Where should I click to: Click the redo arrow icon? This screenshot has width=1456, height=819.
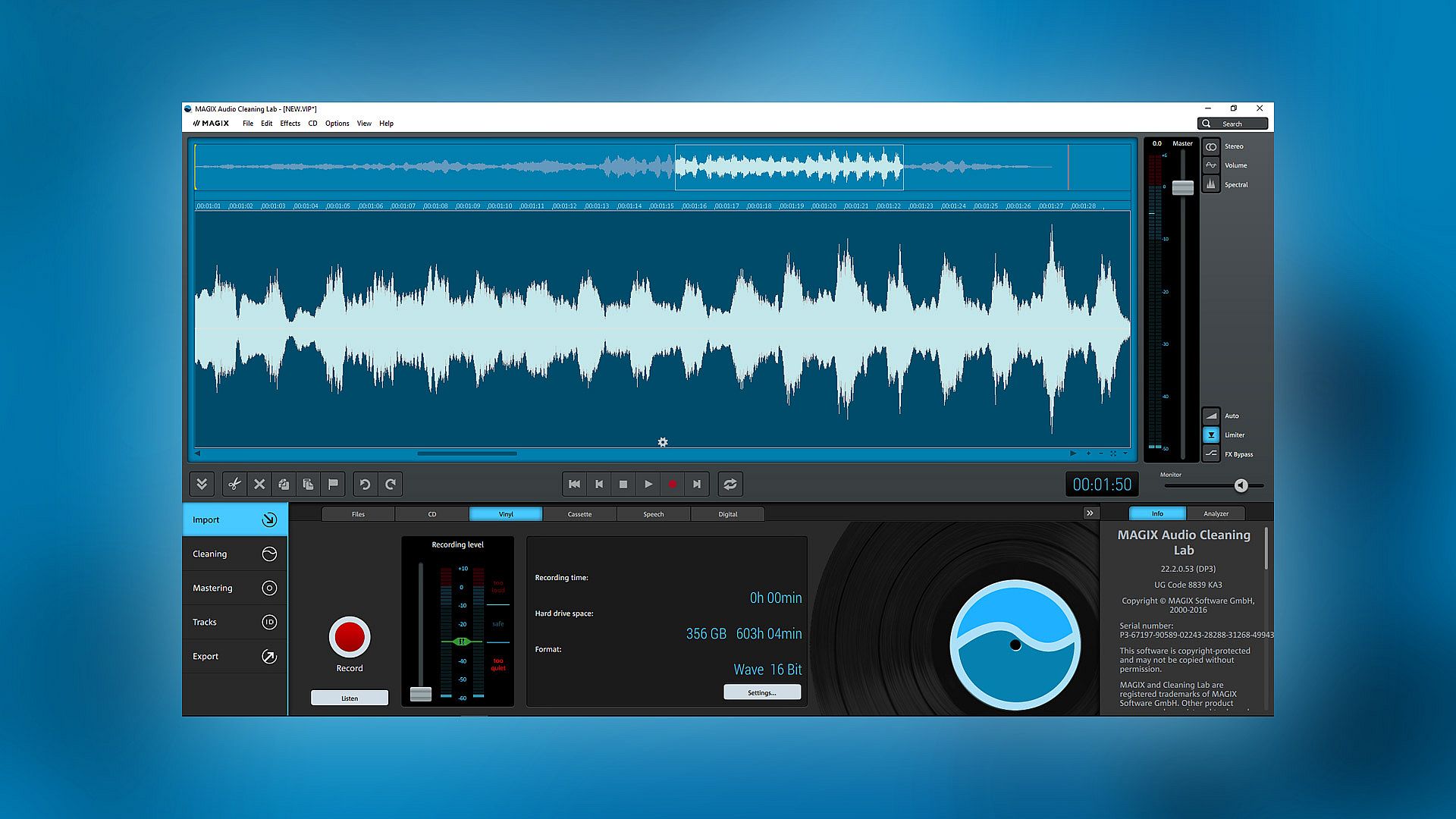391,484
